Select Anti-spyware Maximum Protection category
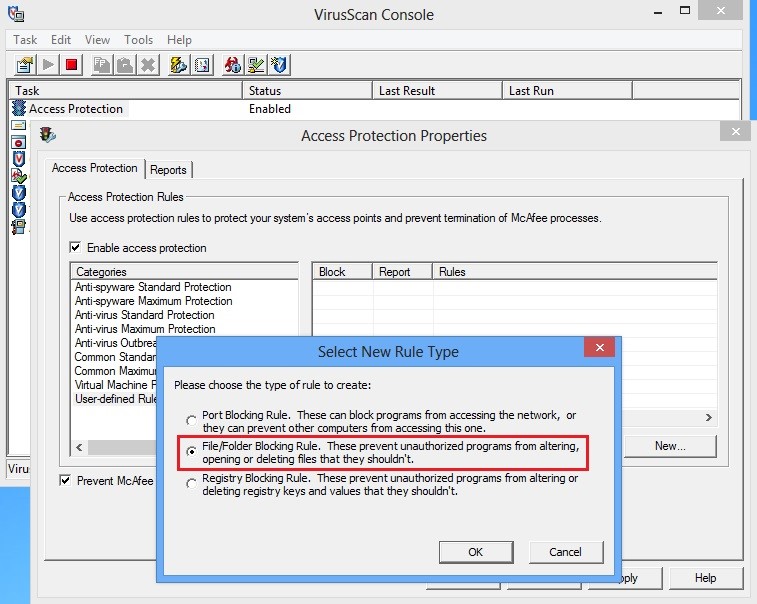The height and width of the screenshot is (604, 757). [153, 301]
